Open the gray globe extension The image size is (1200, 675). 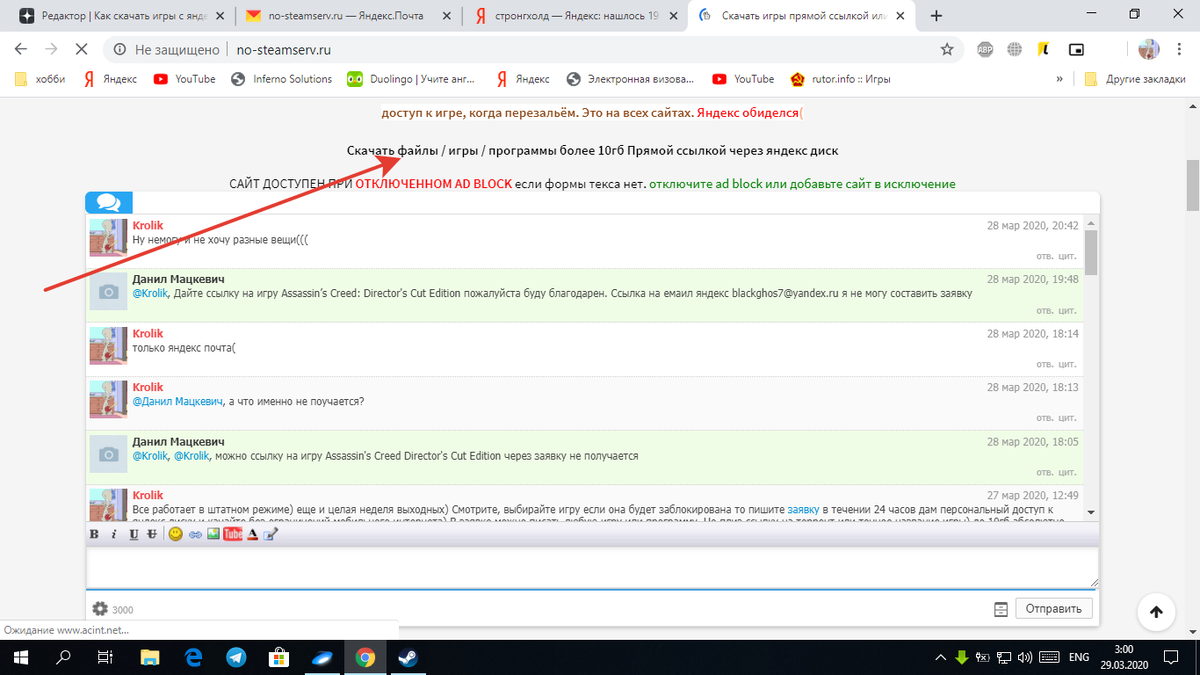(x=1014, y=49)
